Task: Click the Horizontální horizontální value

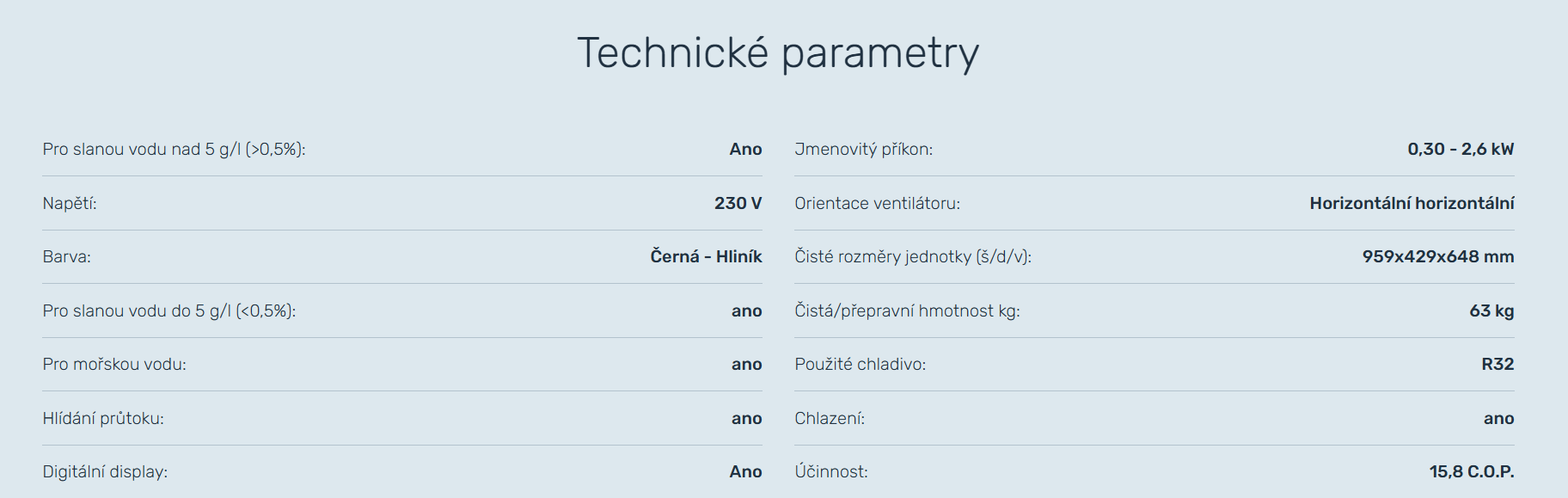Action: [x=1412, y=204]
